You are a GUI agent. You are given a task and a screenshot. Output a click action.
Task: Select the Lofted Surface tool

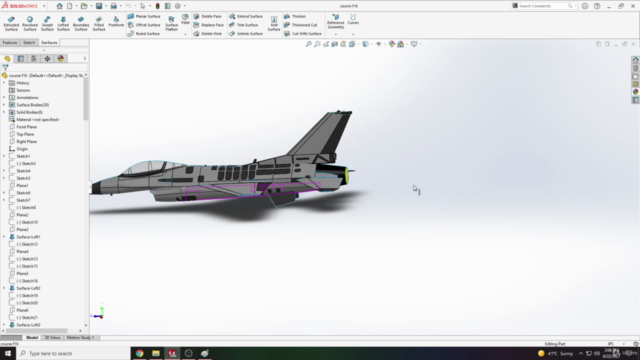click(x=63, y=24)
